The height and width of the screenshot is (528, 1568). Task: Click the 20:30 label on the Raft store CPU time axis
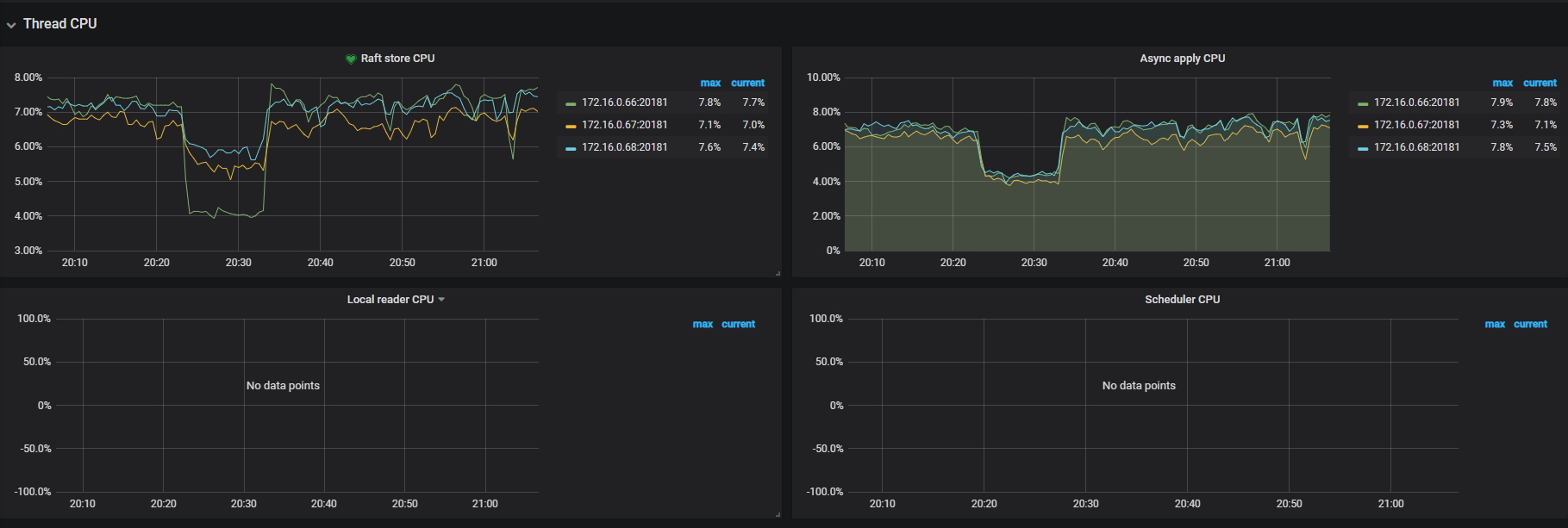(x=239, y=263)
